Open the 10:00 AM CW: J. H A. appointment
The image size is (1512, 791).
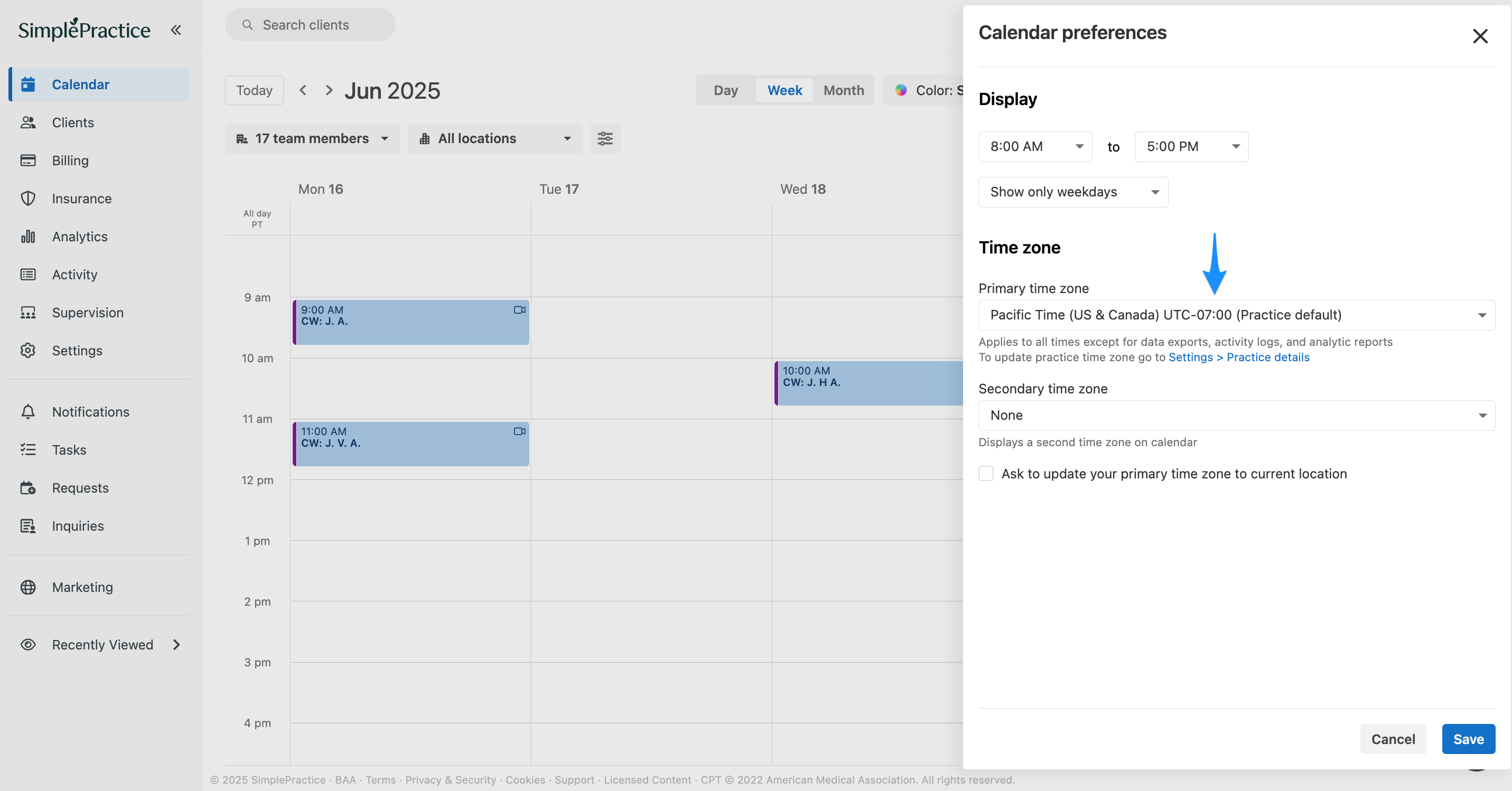[869, 383]
